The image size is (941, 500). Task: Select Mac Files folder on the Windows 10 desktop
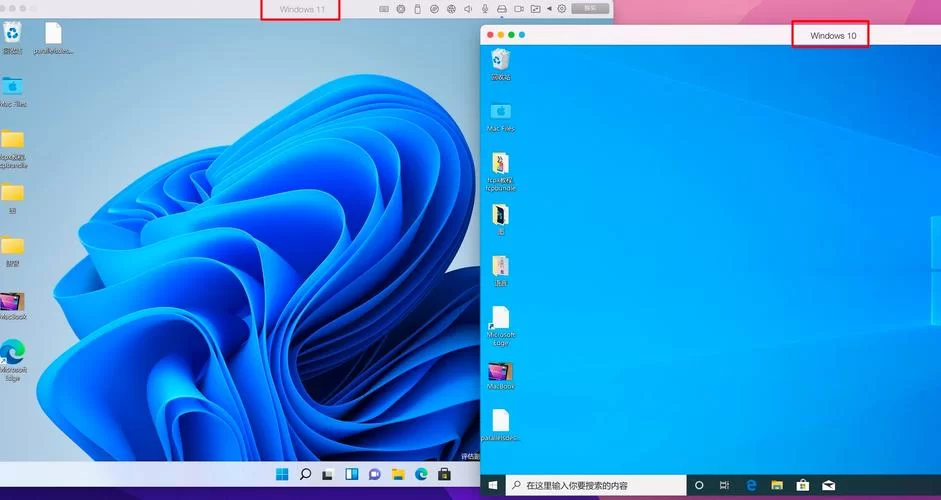501,117
